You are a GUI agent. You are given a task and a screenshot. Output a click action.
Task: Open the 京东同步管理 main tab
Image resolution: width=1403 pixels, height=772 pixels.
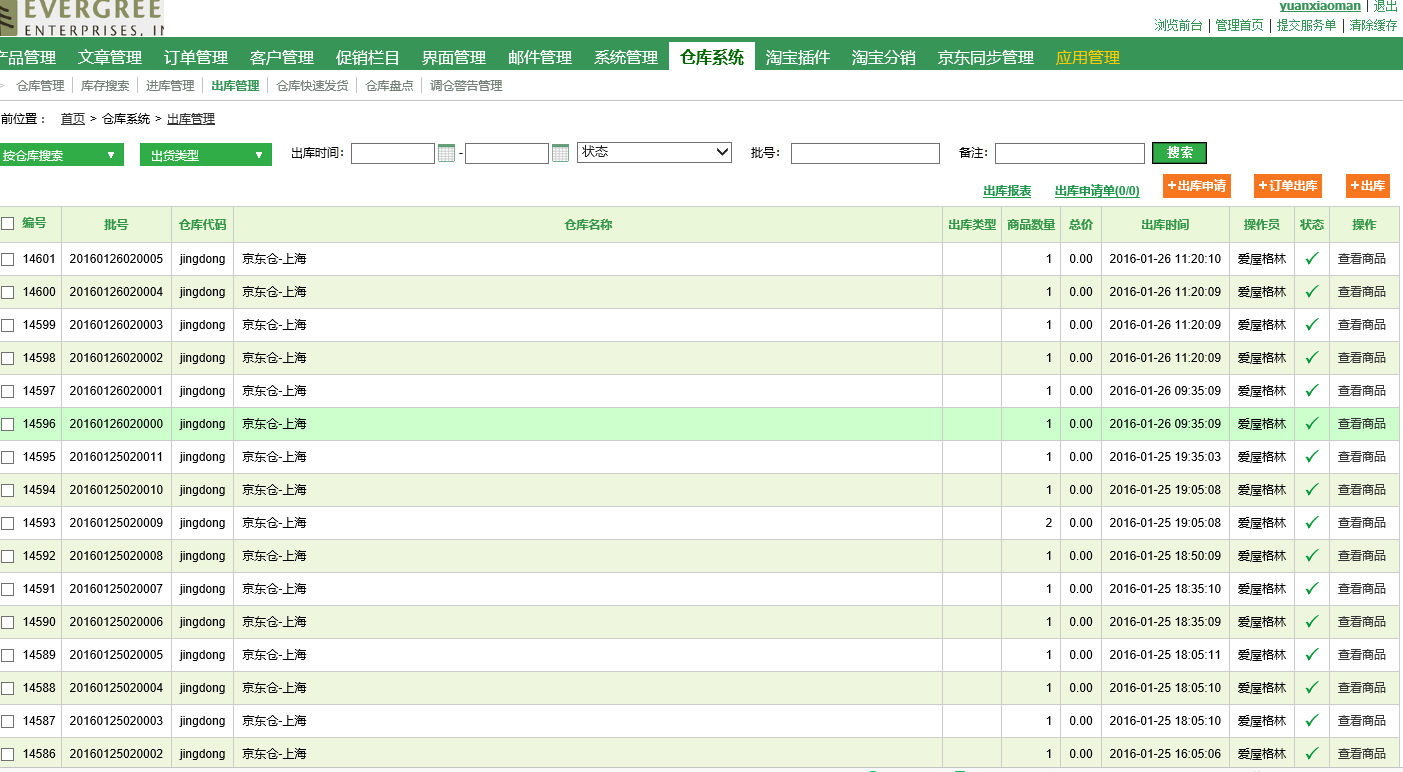point(986,57)
